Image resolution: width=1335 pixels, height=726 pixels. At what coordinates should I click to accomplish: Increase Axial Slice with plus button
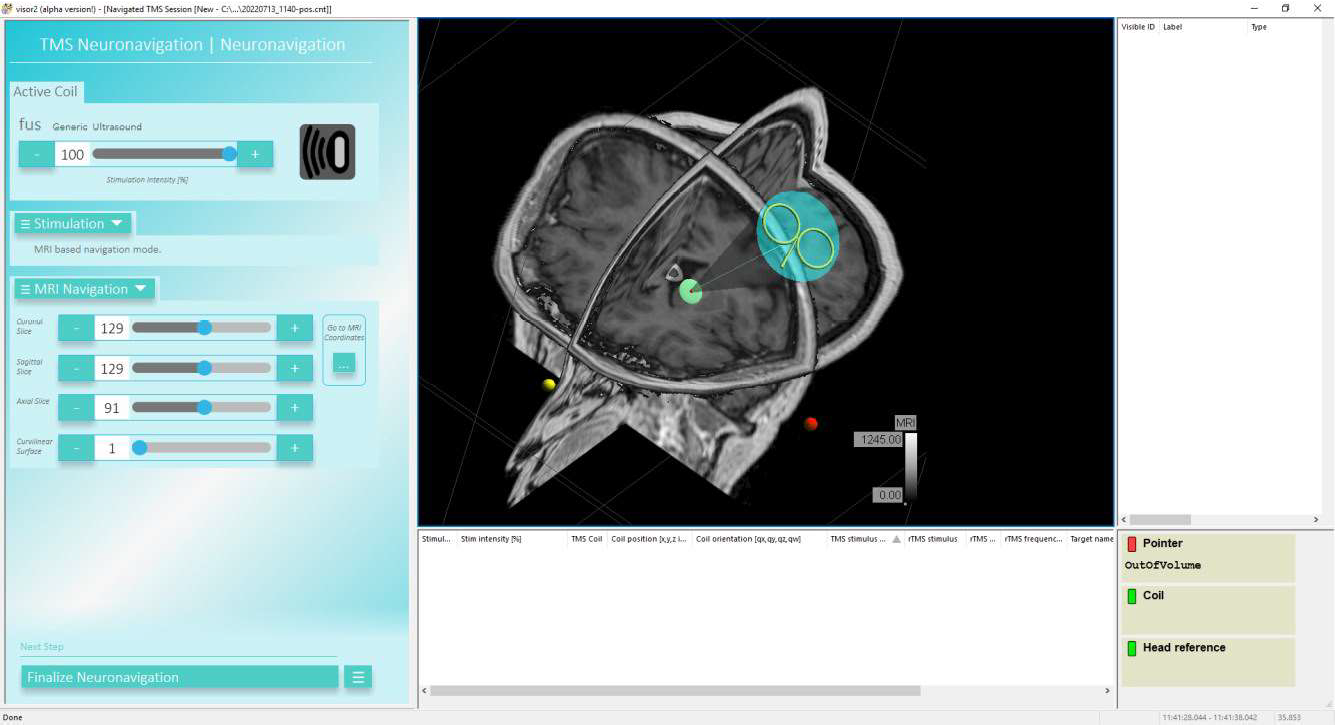(x=294, y=408)
